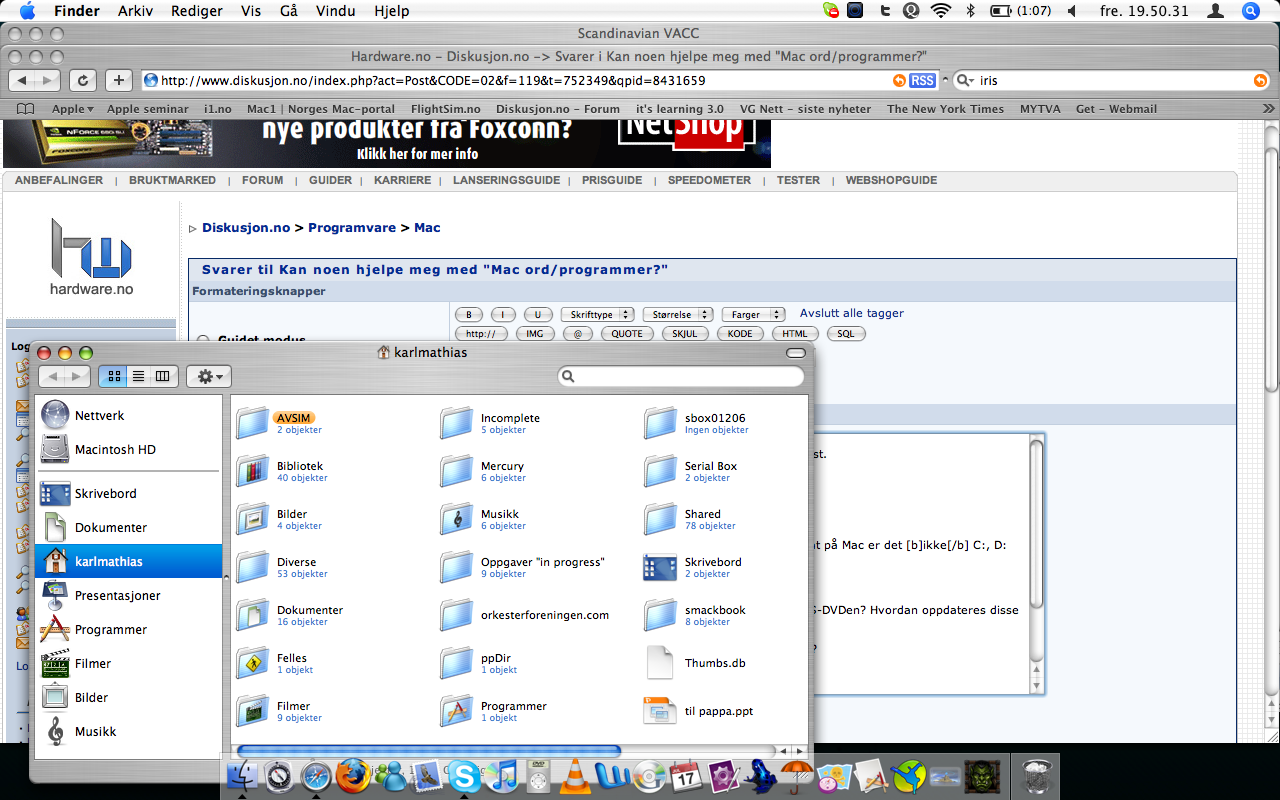Select the smackbook folder icon

click(661, 615)
